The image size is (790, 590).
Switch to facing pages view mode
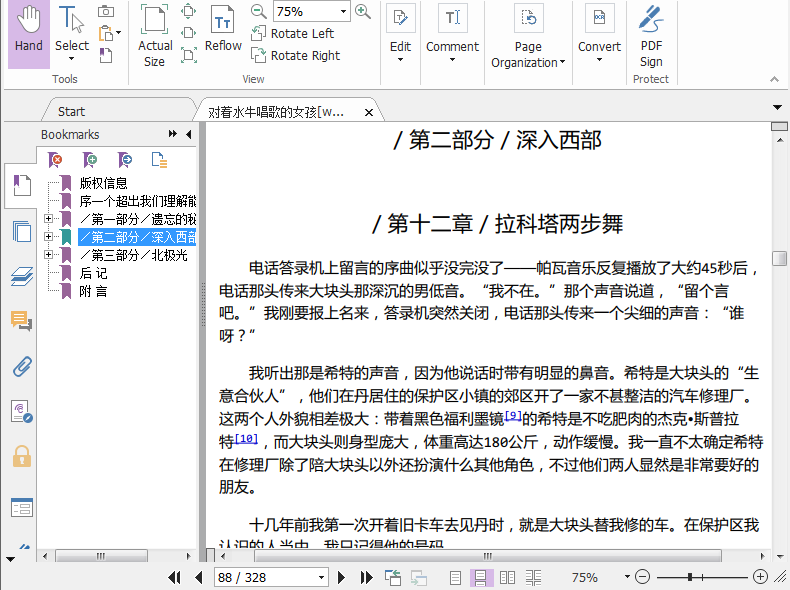click(508, 578)
